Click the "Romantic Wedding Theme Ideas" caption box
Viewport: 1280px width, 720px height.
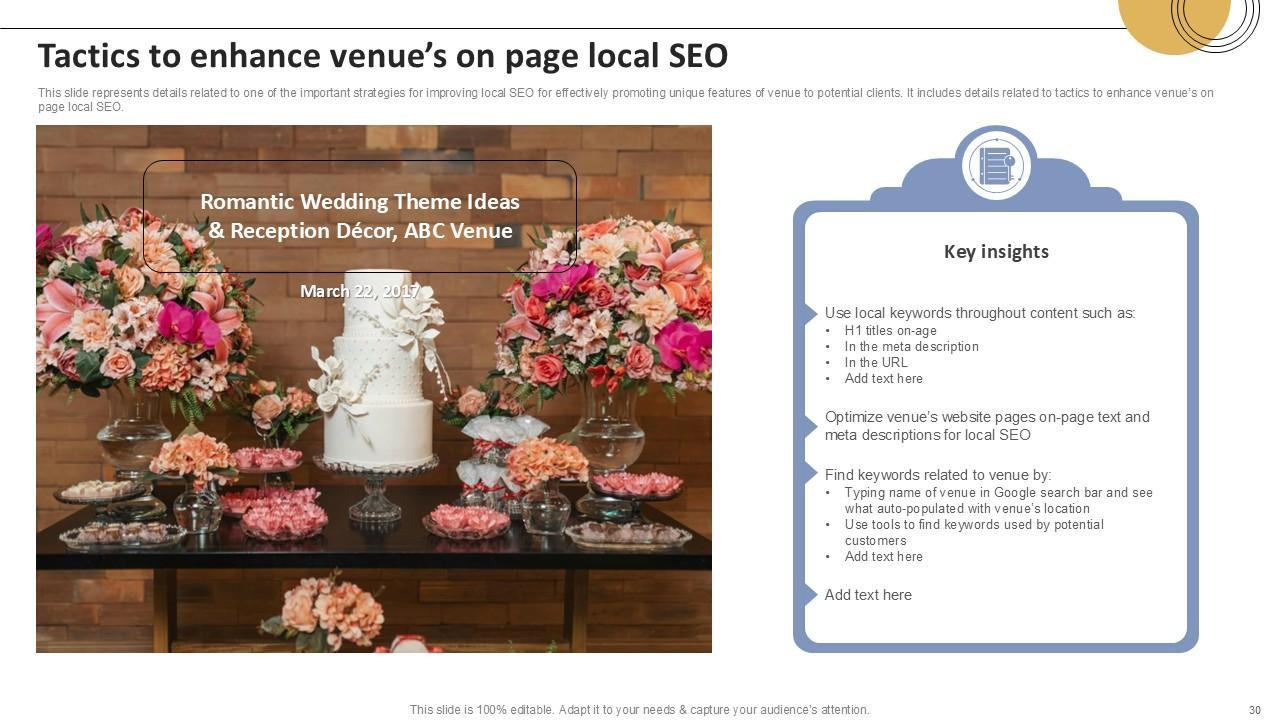pyautogui.click(x=360, y=216)
